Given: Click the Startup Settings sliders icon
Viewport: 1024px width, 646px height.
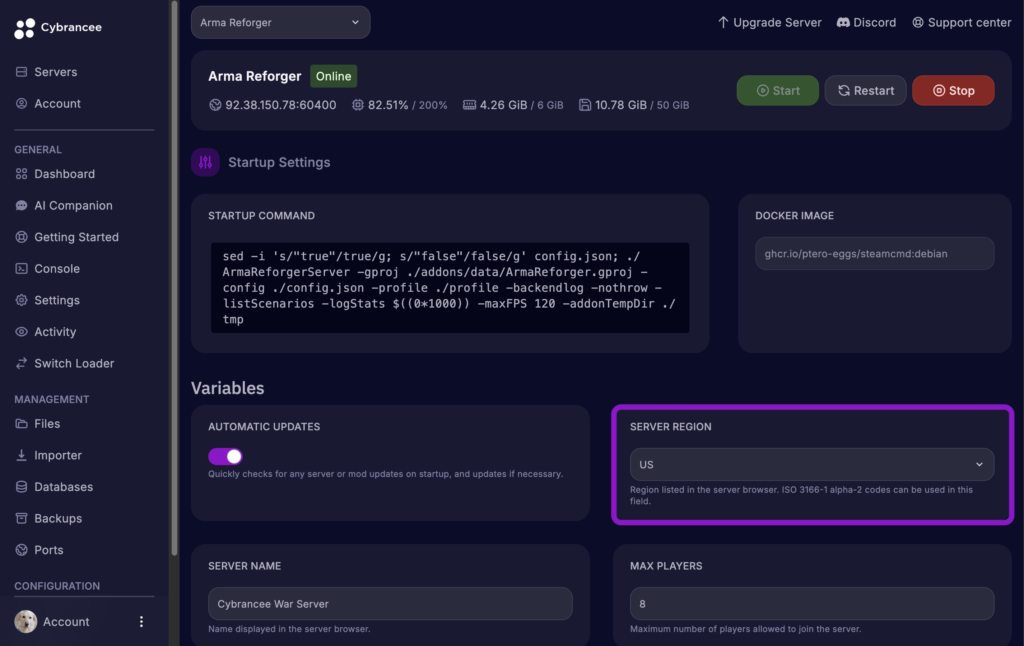Looking at the screenshot, I should point(205,162).
